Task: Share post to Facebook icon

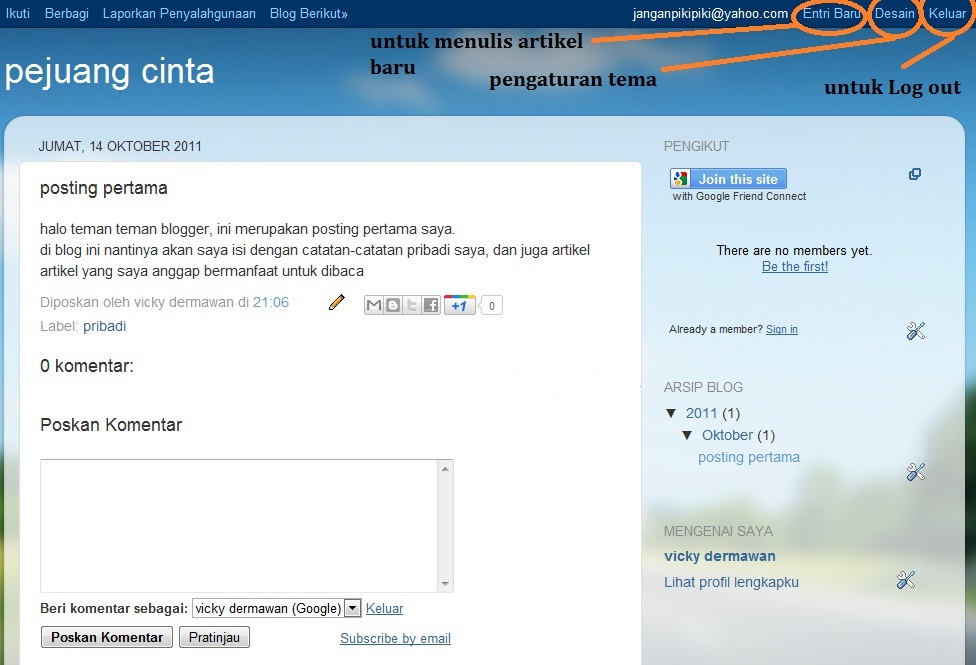Action: click(x=431, y=305)
